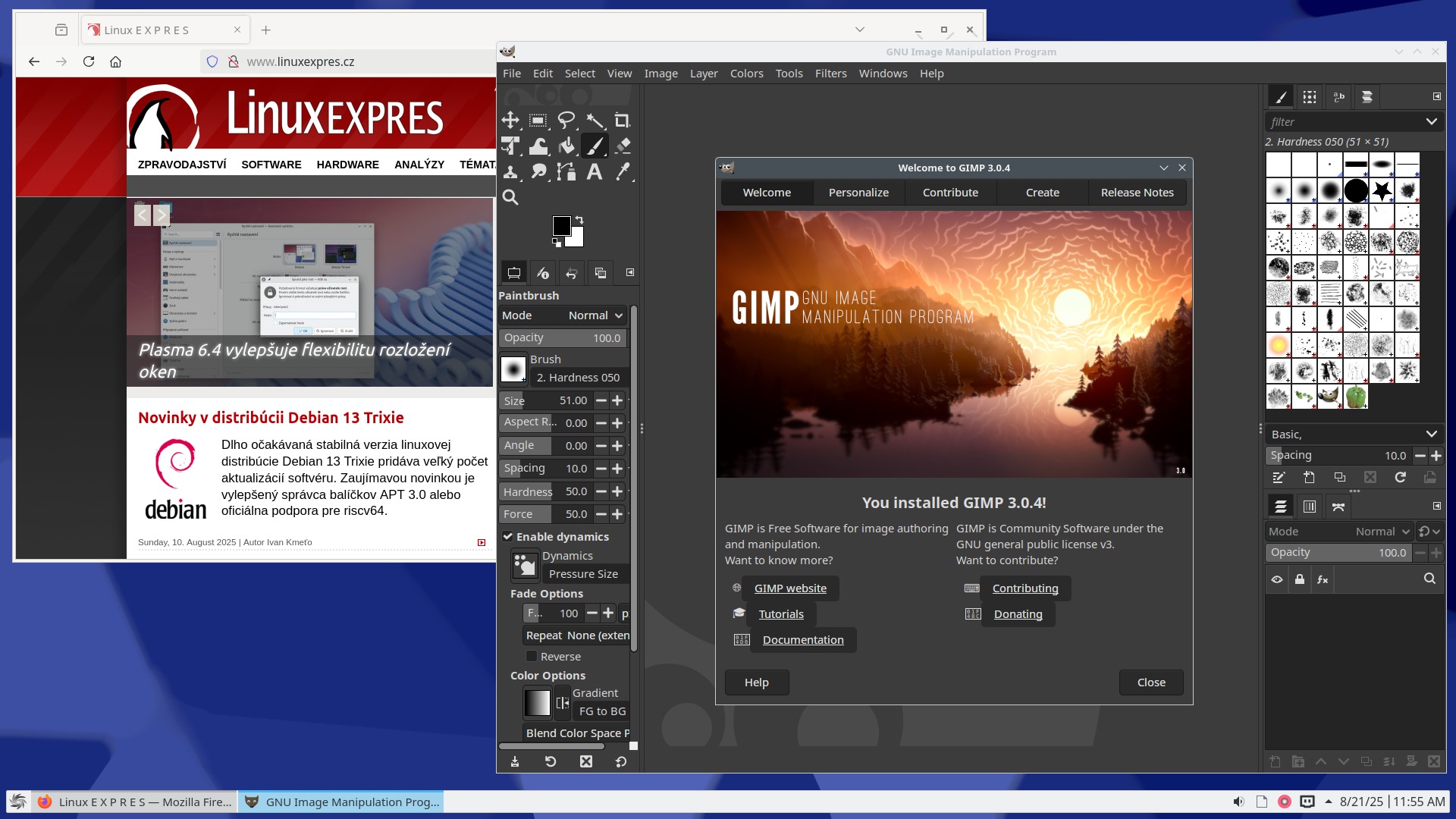Open the tool options tab menu arrow
Screen dimensions: 1456x819
629,272
